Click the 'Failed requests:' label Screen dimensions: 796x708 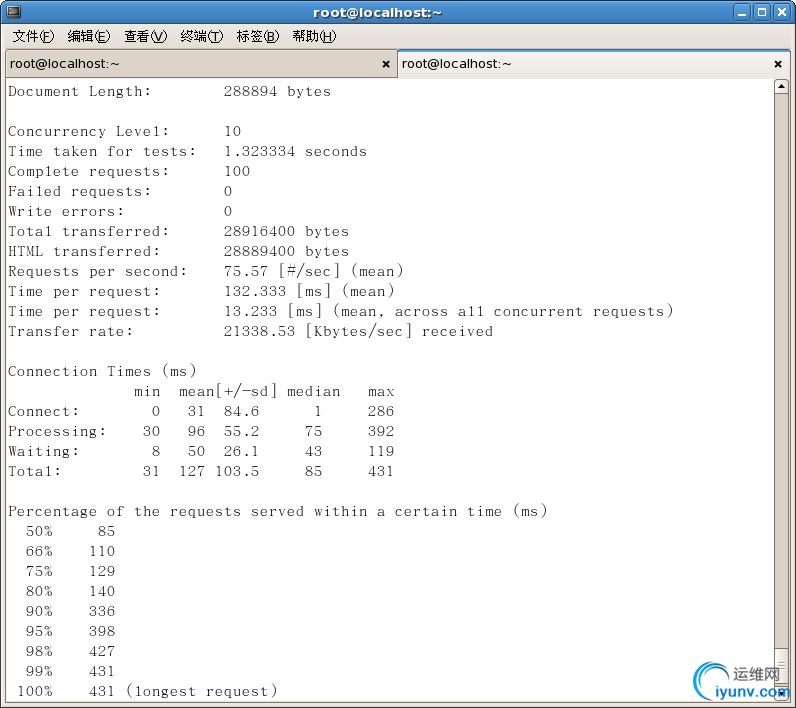[79, 191]
